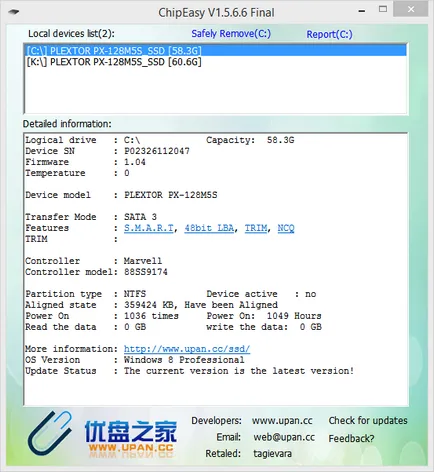Click the Update Status latest version message
Screen dimensions: 434x472
[239, 371]
